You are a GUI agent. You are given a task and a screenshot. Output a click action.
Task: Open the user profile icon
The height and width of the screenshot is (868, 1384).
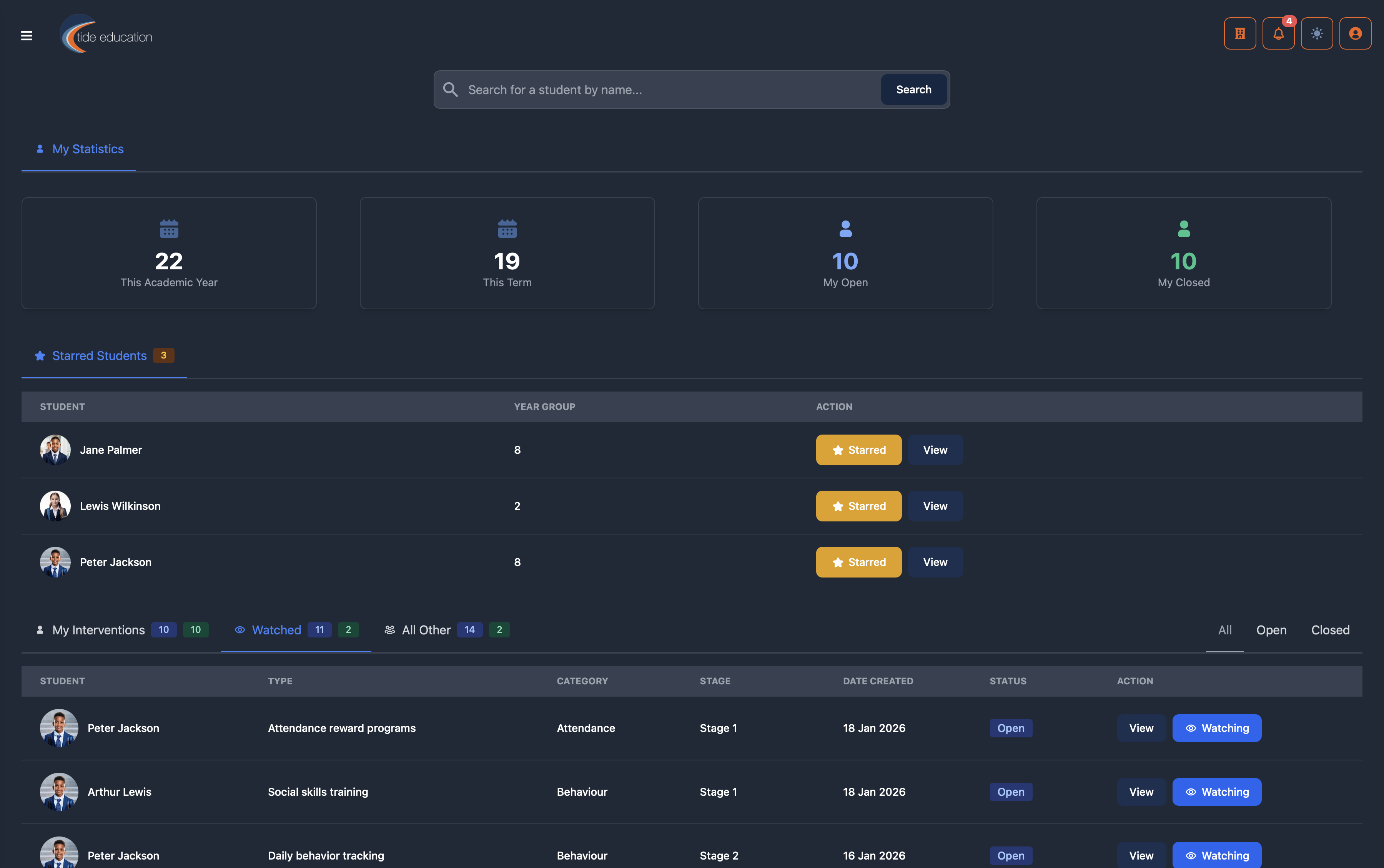click(x=1355, y=34)
